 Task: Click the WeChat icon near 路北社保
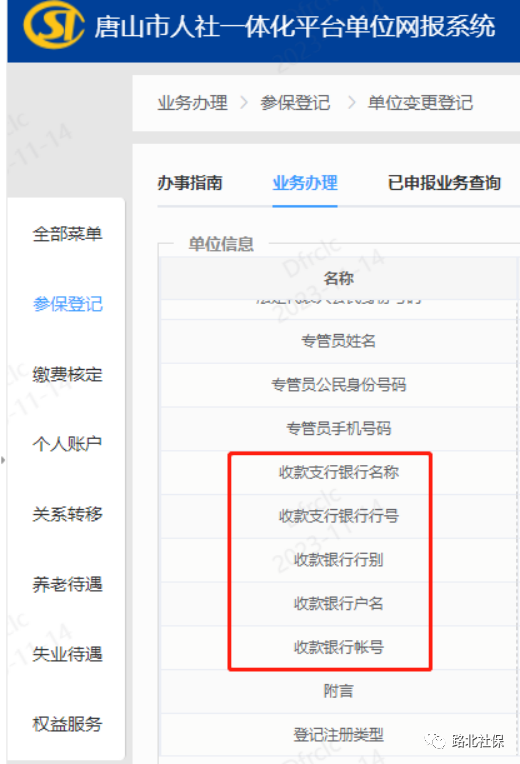(435, 741)
